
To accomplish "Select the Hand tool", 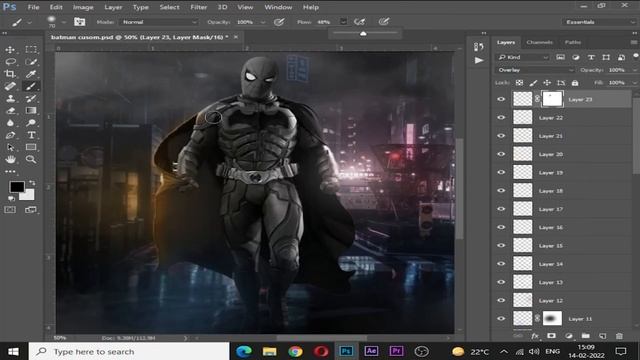I will click(x=10, y=160).
